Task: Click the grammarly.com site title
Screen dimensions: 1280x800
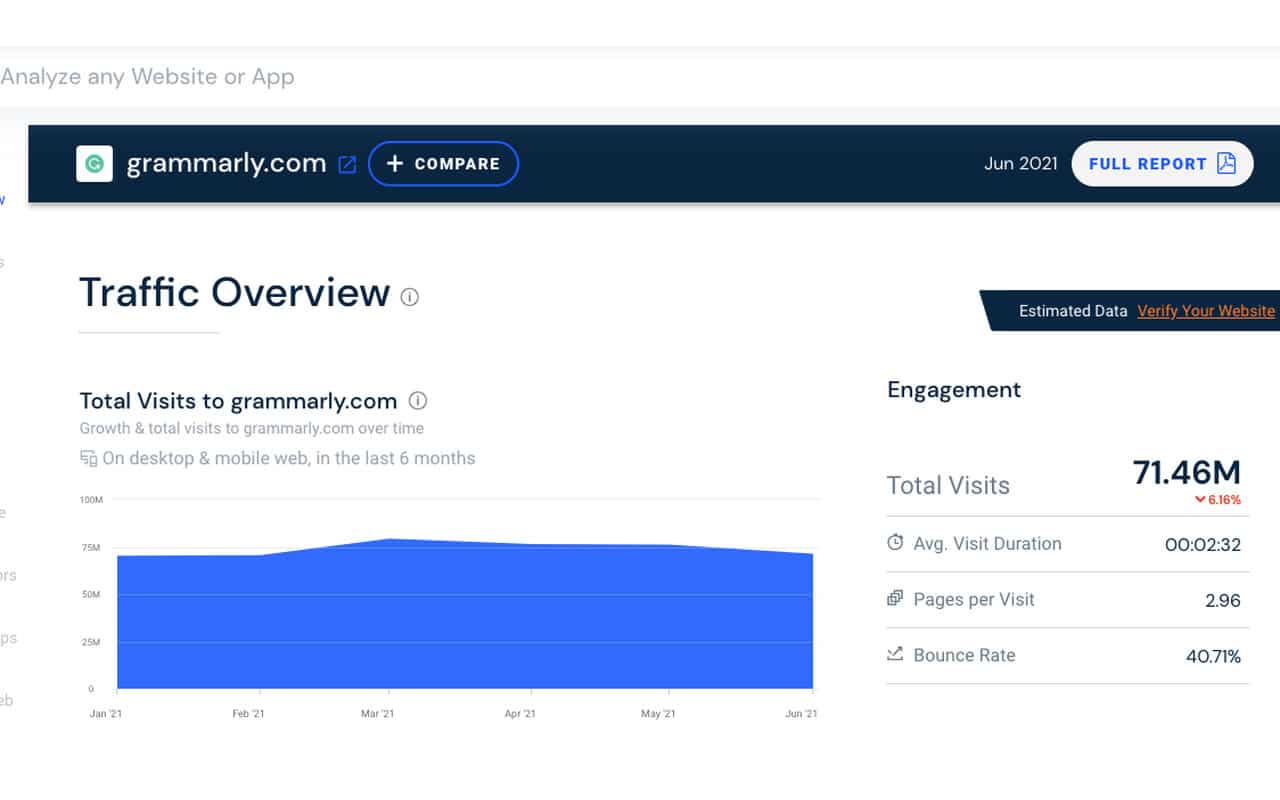Action: point(226,164)
